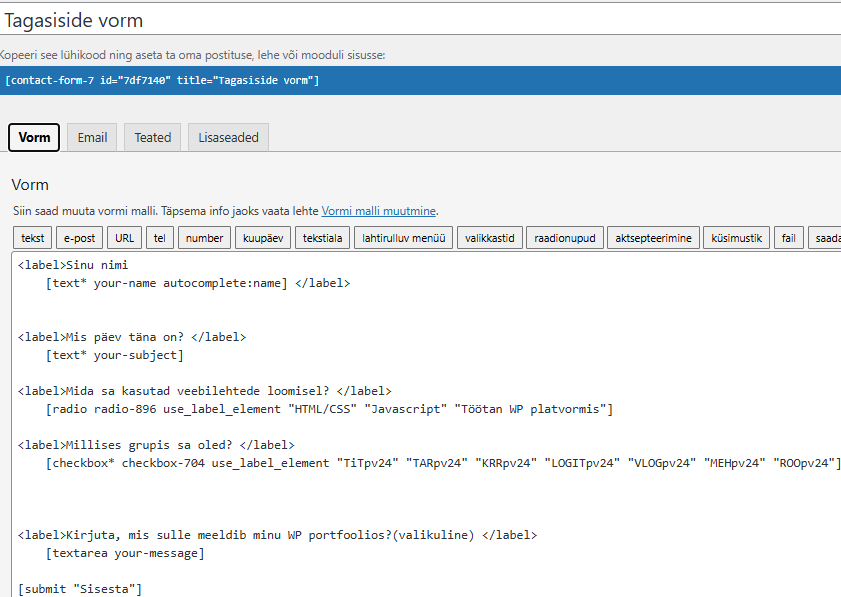Click the URL tag button
Image resolution: width=841 pixels, height=597 pixels.
click(x=125, y=238)
